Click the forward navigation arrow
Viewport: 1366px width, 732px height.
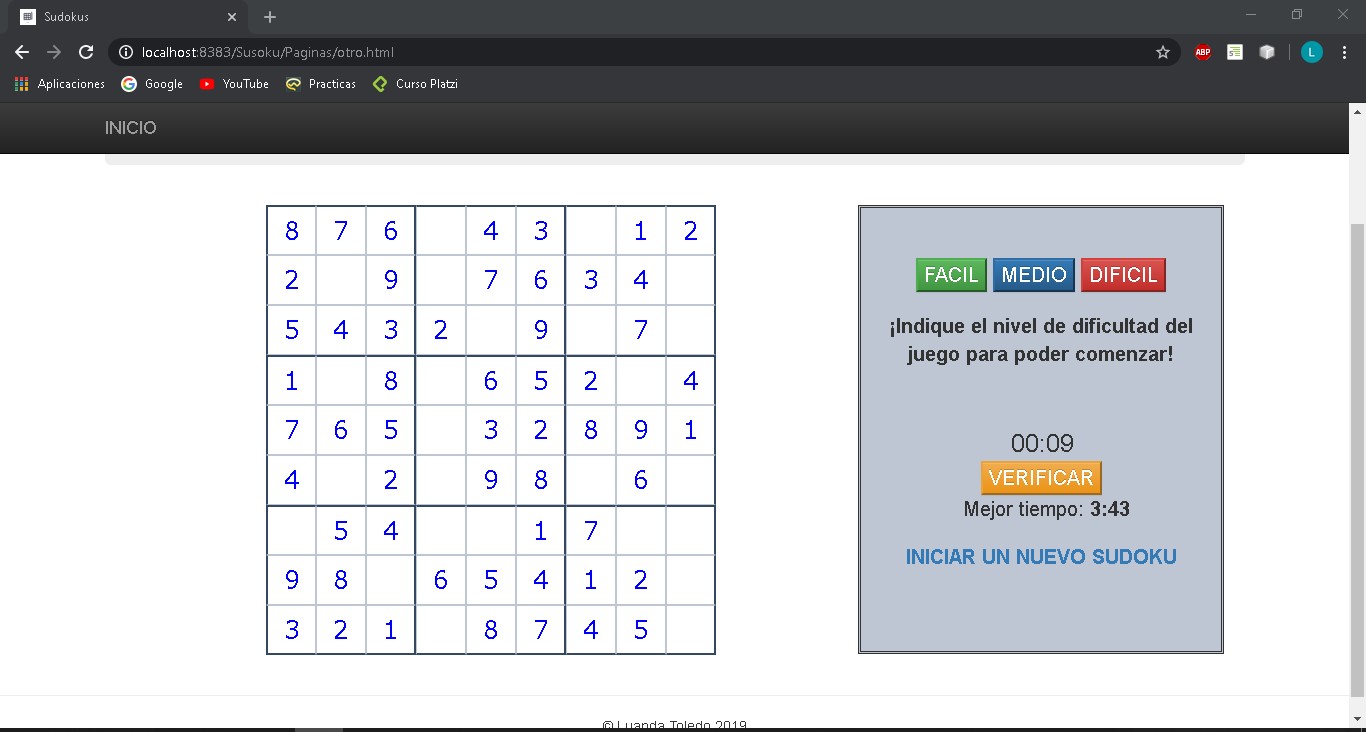(54, 52)
